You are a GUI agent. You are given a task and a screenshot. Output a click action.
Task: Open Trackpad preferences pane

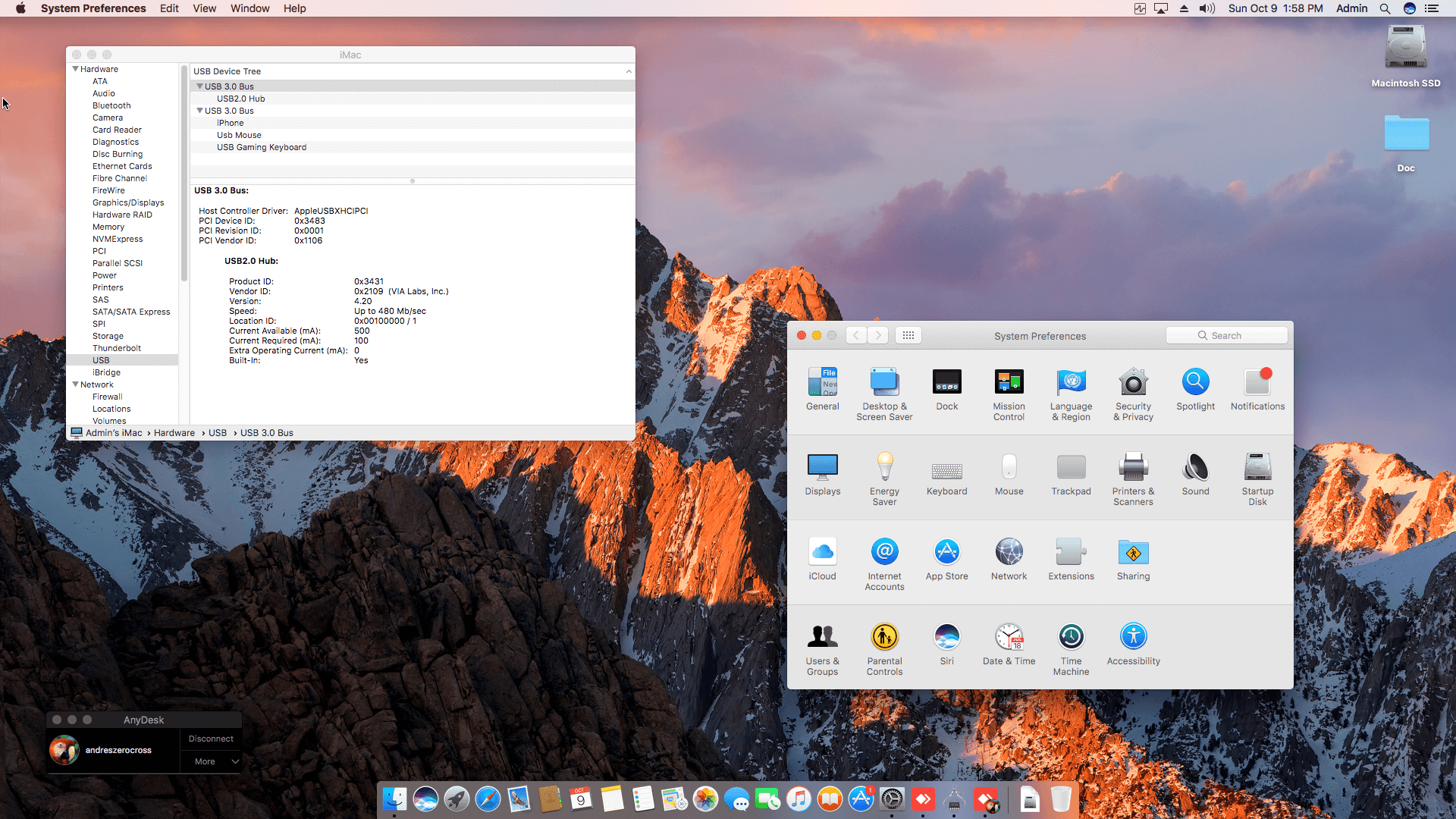1071,475
